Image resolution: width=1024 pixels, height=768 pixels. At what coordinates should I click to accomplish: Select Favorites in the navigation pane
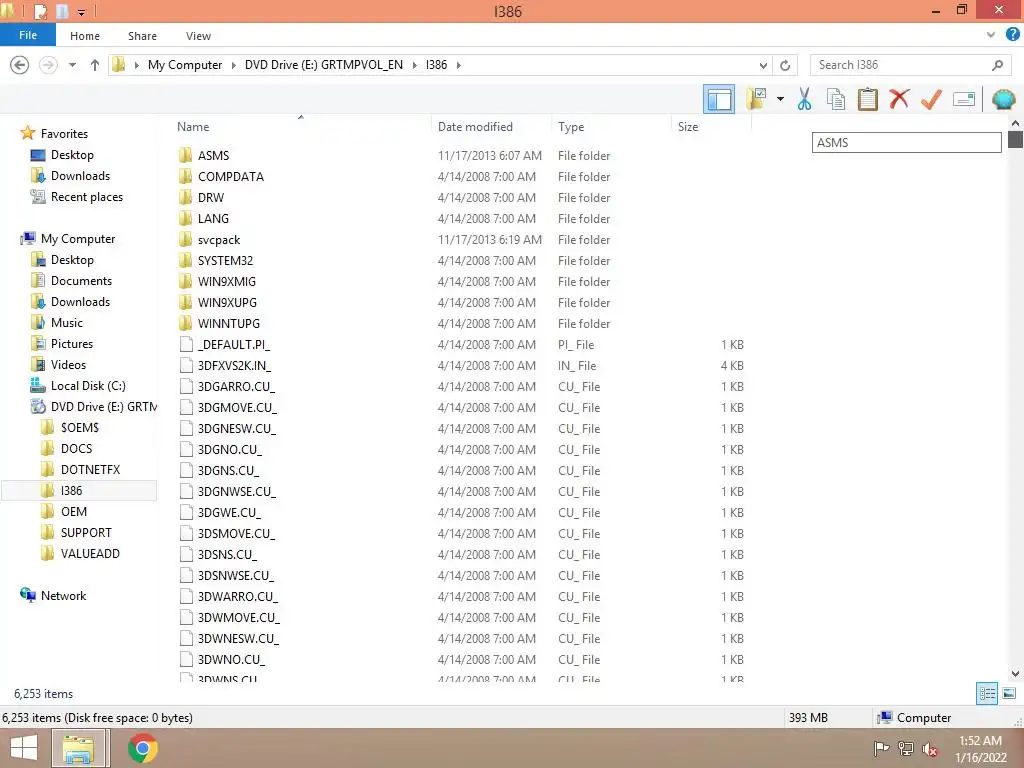64,133
